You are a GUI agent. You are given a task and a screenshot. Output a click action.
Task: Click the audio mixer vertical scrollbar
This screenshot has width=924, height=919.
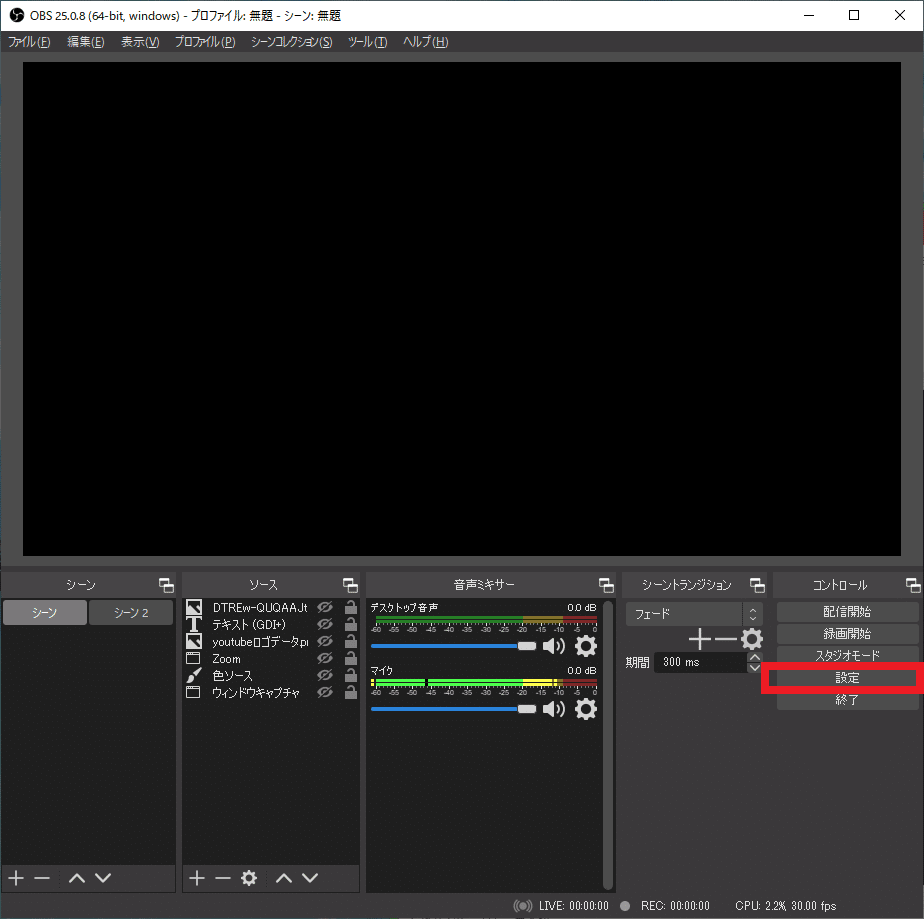(608, 745)
